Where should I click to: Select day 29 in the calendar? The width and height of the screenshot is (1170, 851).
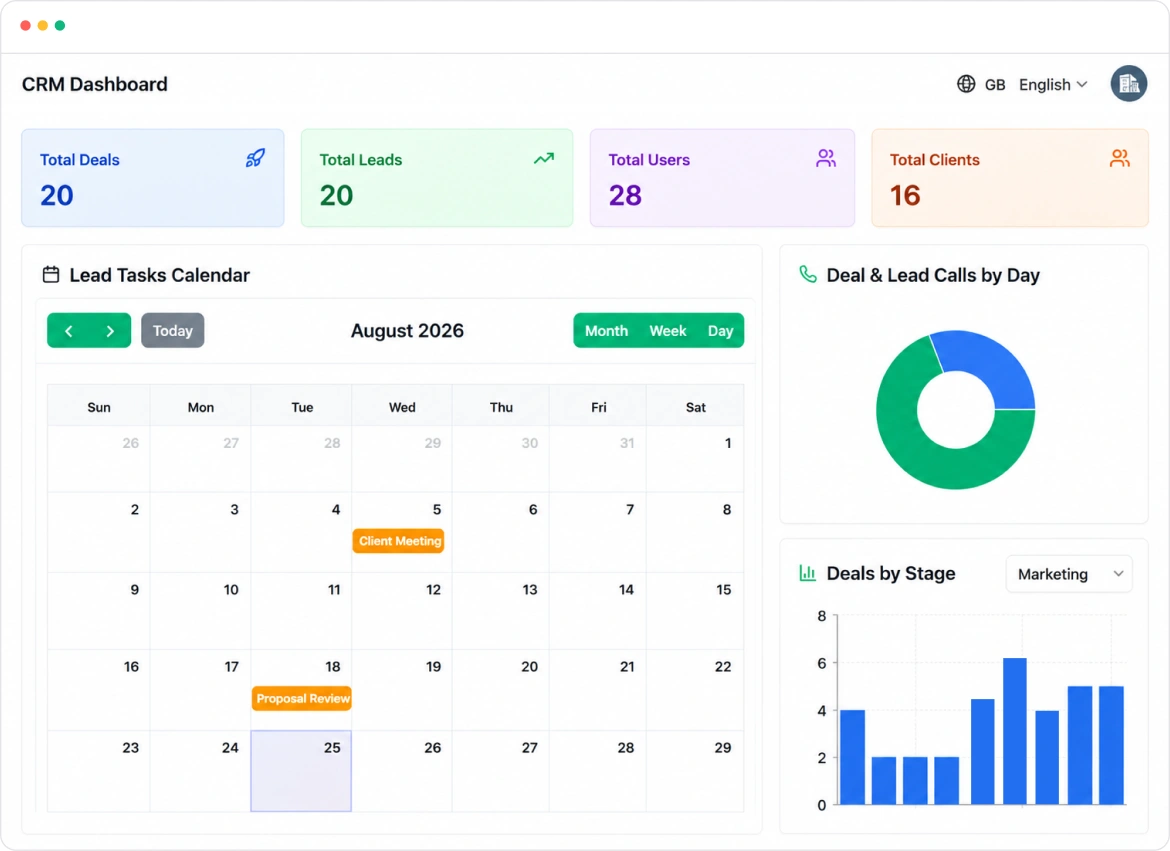[x=695, y=771]
